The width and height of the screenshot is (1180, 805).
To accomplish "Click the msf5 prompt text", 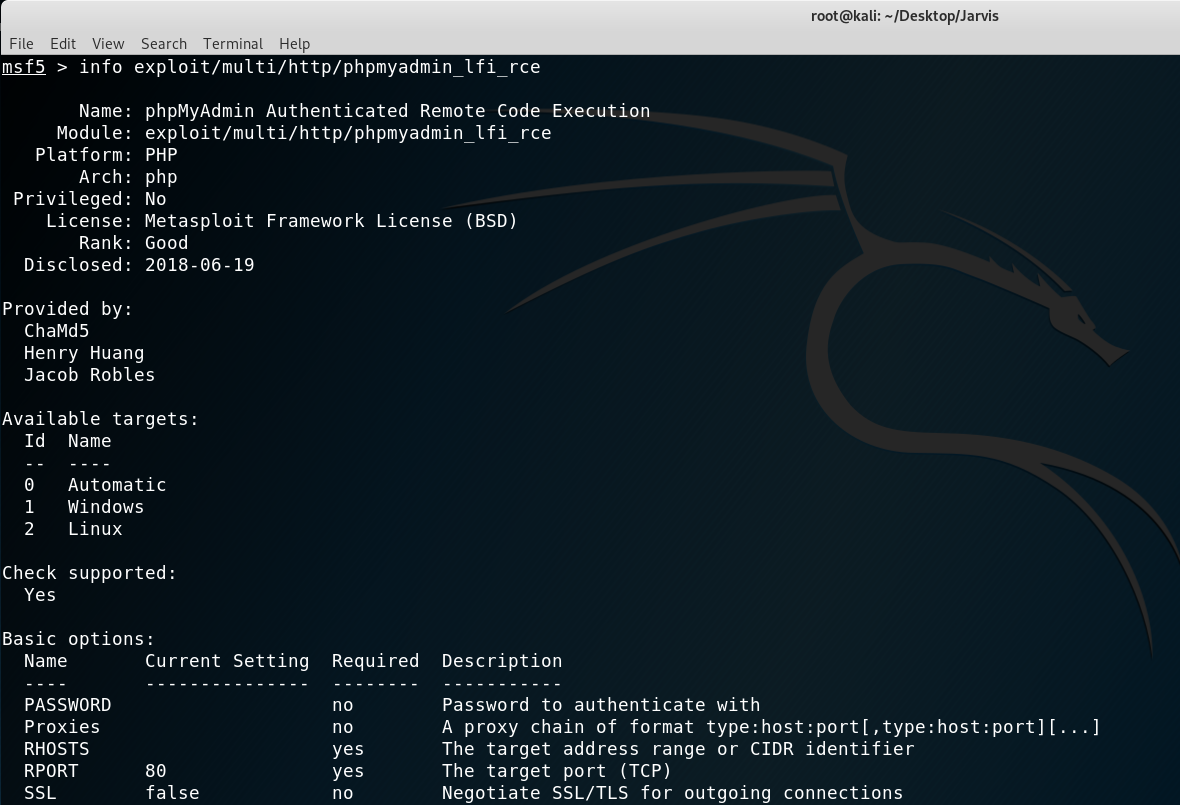I will pyautogui.click(x=23, y=67).
